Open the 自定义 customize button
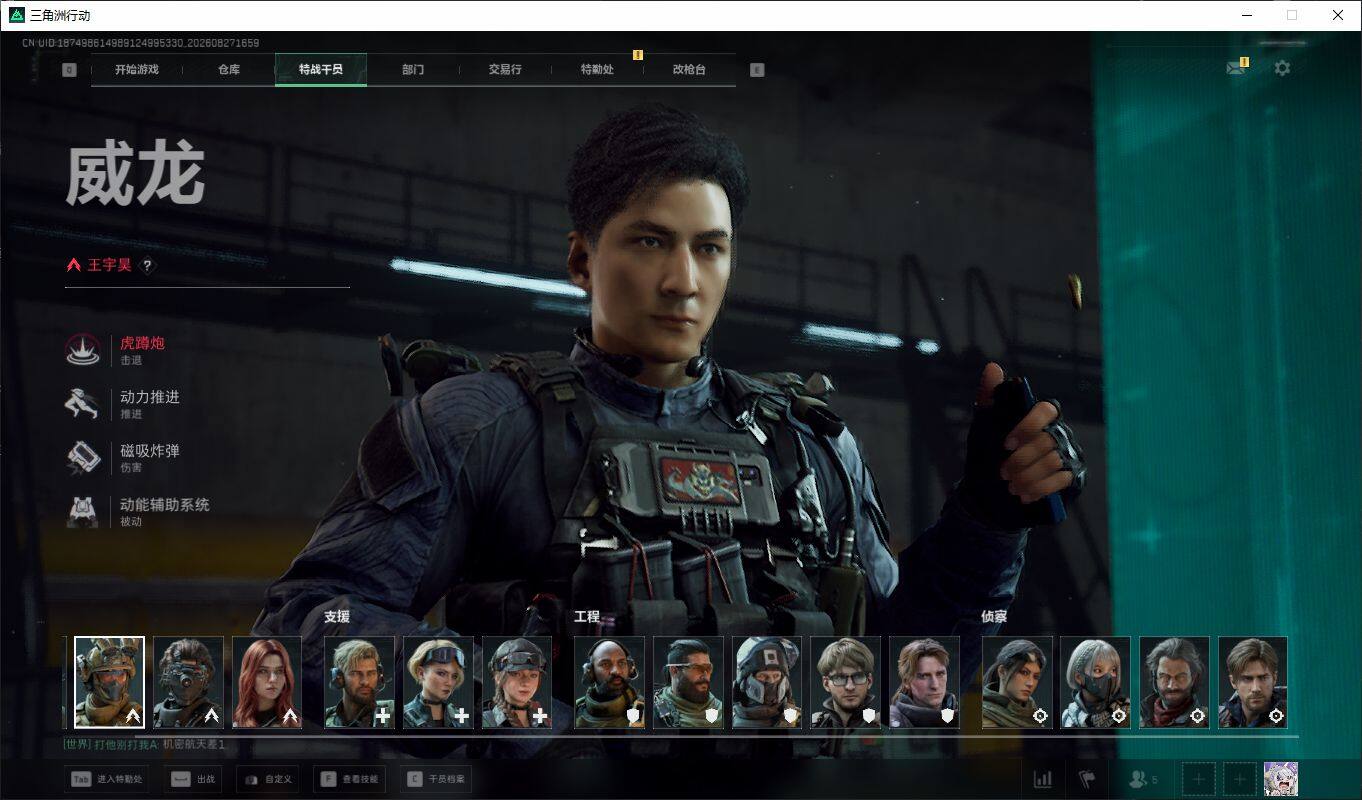1362x800 pixels. coord(268,779)
